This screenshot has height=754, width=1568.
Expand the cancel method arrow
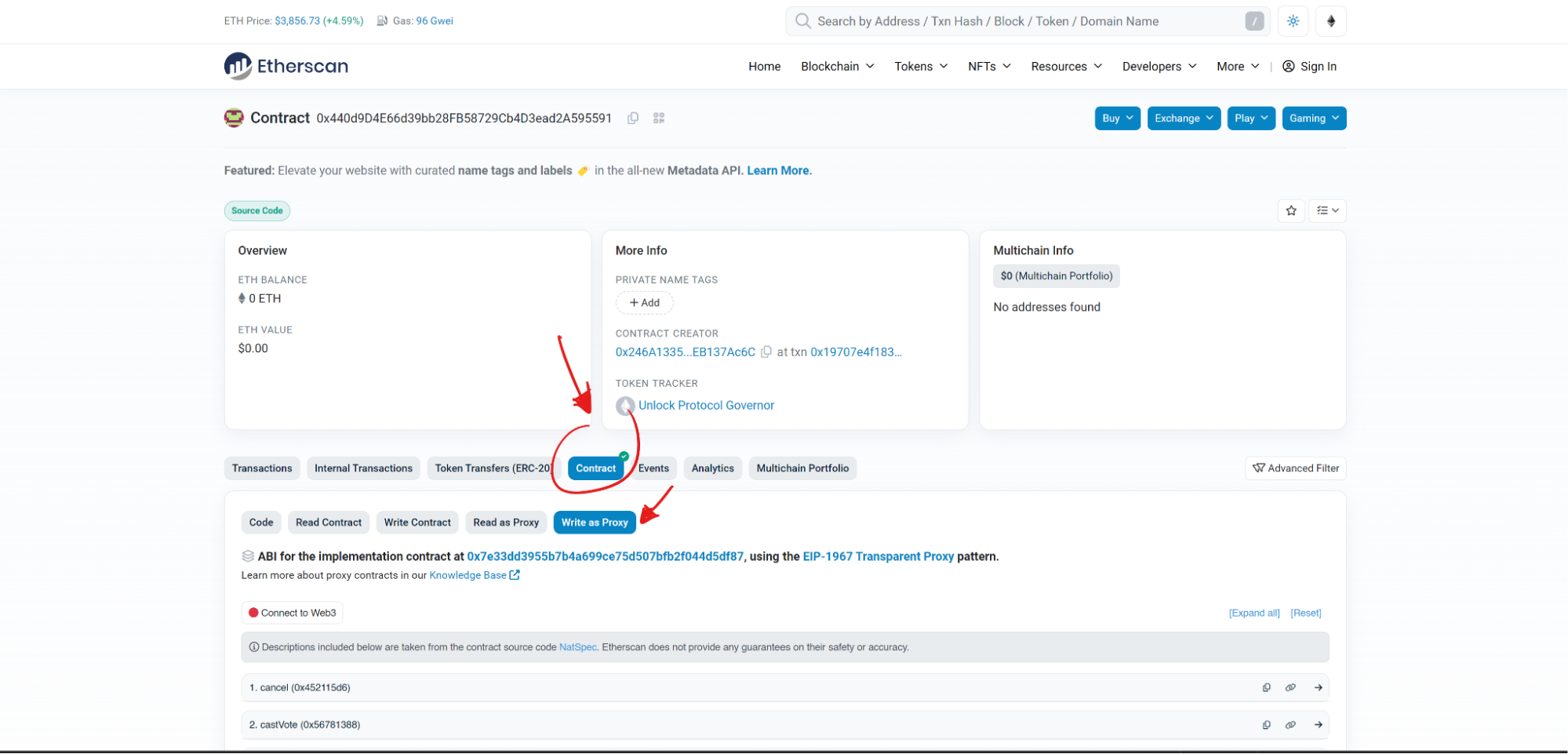click(1319, 687)
